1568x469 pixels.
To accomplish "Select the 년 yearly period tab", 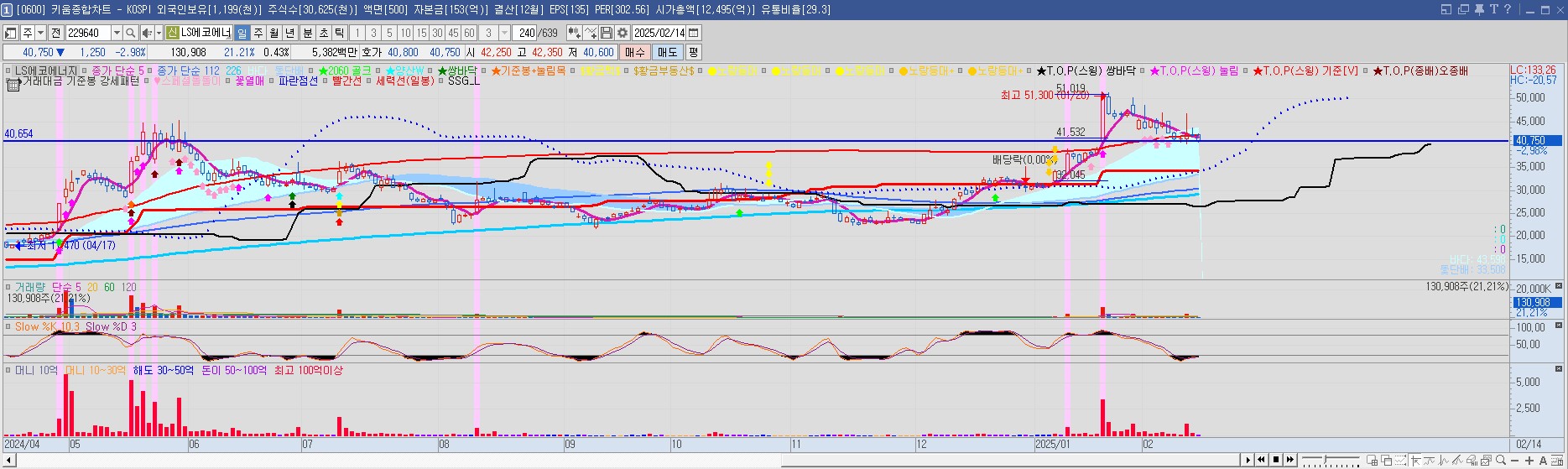I will click(x=289, y=33).
